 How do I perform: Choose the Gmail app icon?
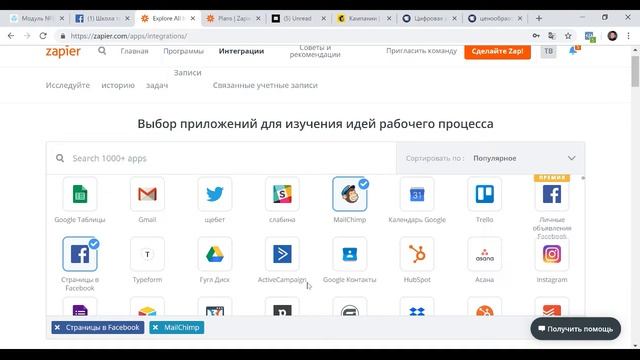[x=147, y=194]
